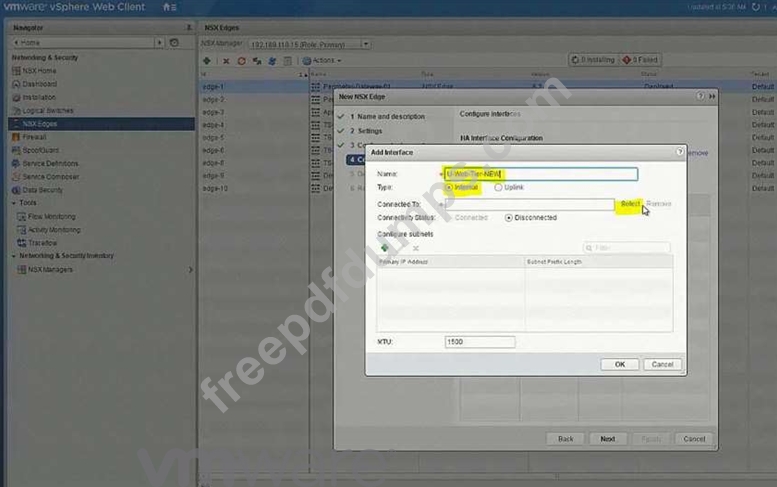Select the edge-2 row
This screenshot has height=487, width=777.
pyautogui.click(x=254, y=100)
